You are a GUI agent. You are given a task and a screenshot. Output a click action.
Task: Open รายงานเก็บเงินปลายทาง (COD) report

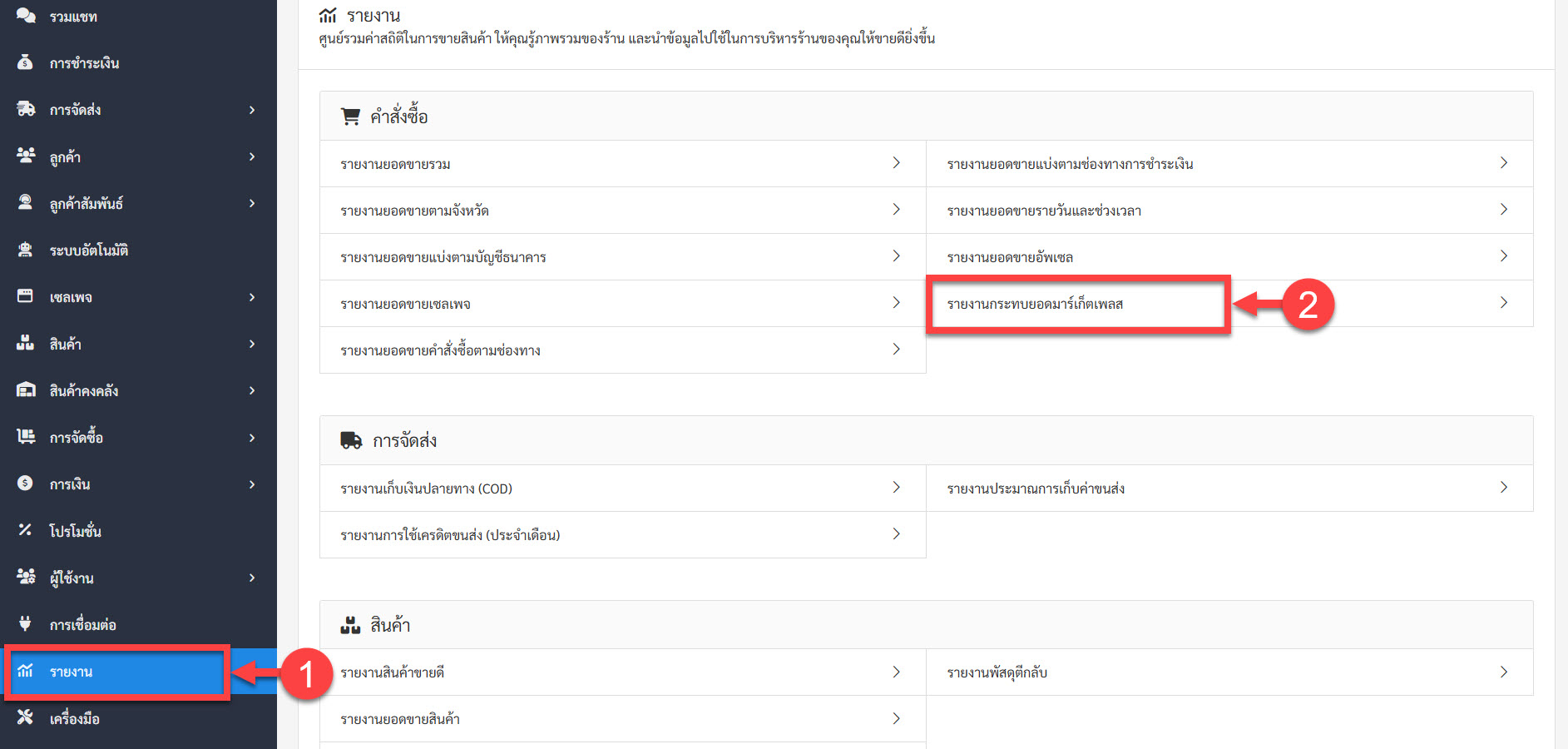point(426,489)
